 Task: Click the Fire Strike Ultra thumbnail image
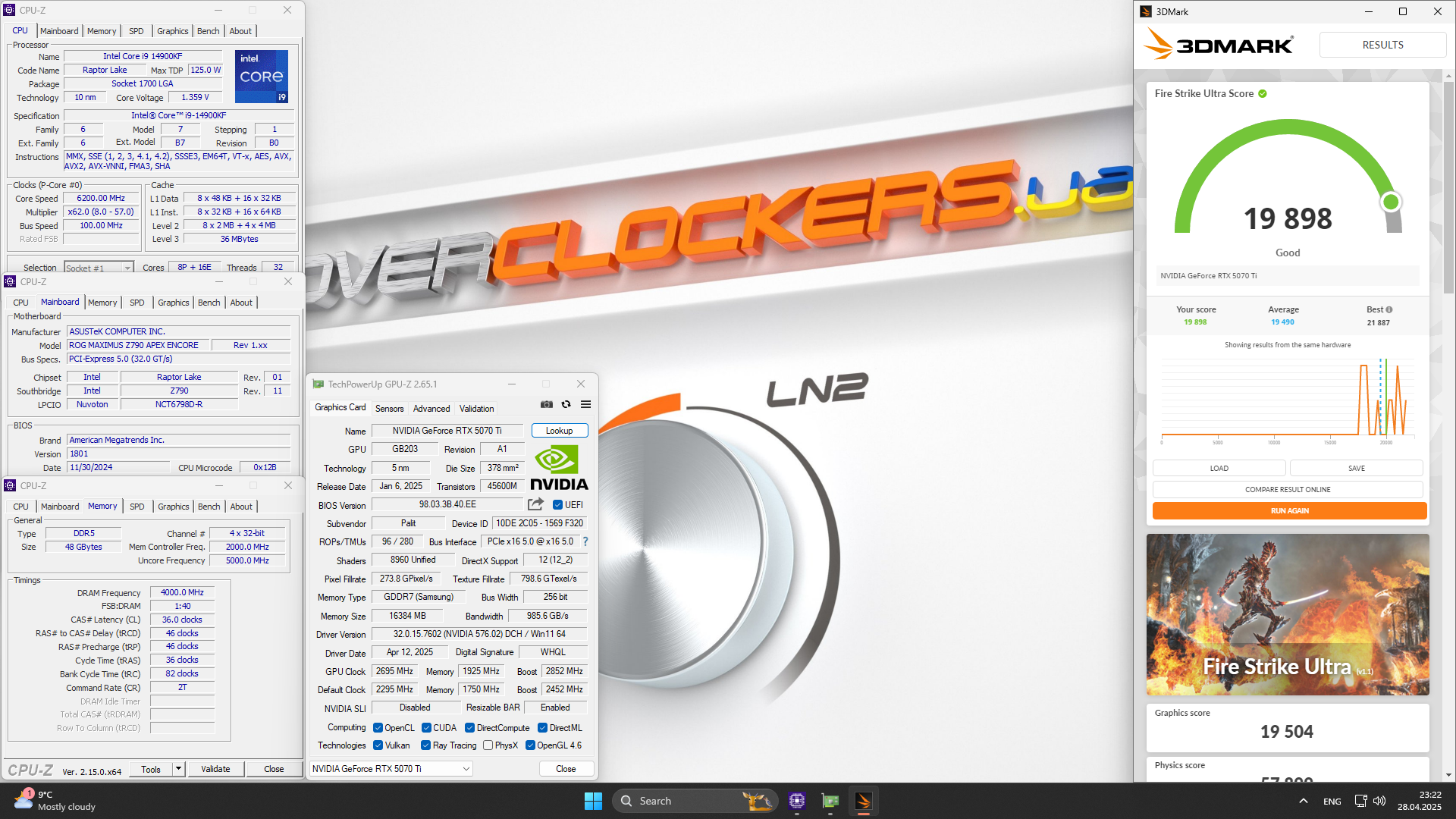tap(1288, 614)
